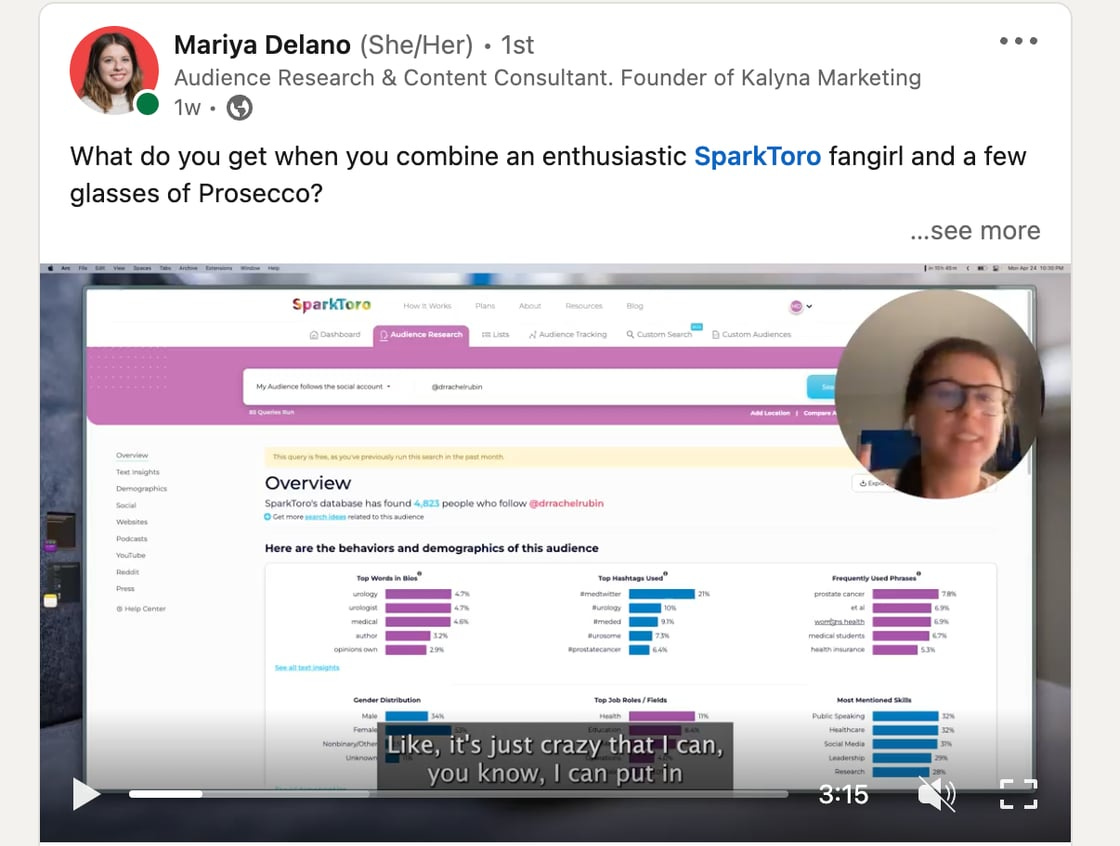Open 'My Audience follows the social account' dropdown
Image resolution: width=1120 pixels, height=846 pixels.
[x=323, y=387]
